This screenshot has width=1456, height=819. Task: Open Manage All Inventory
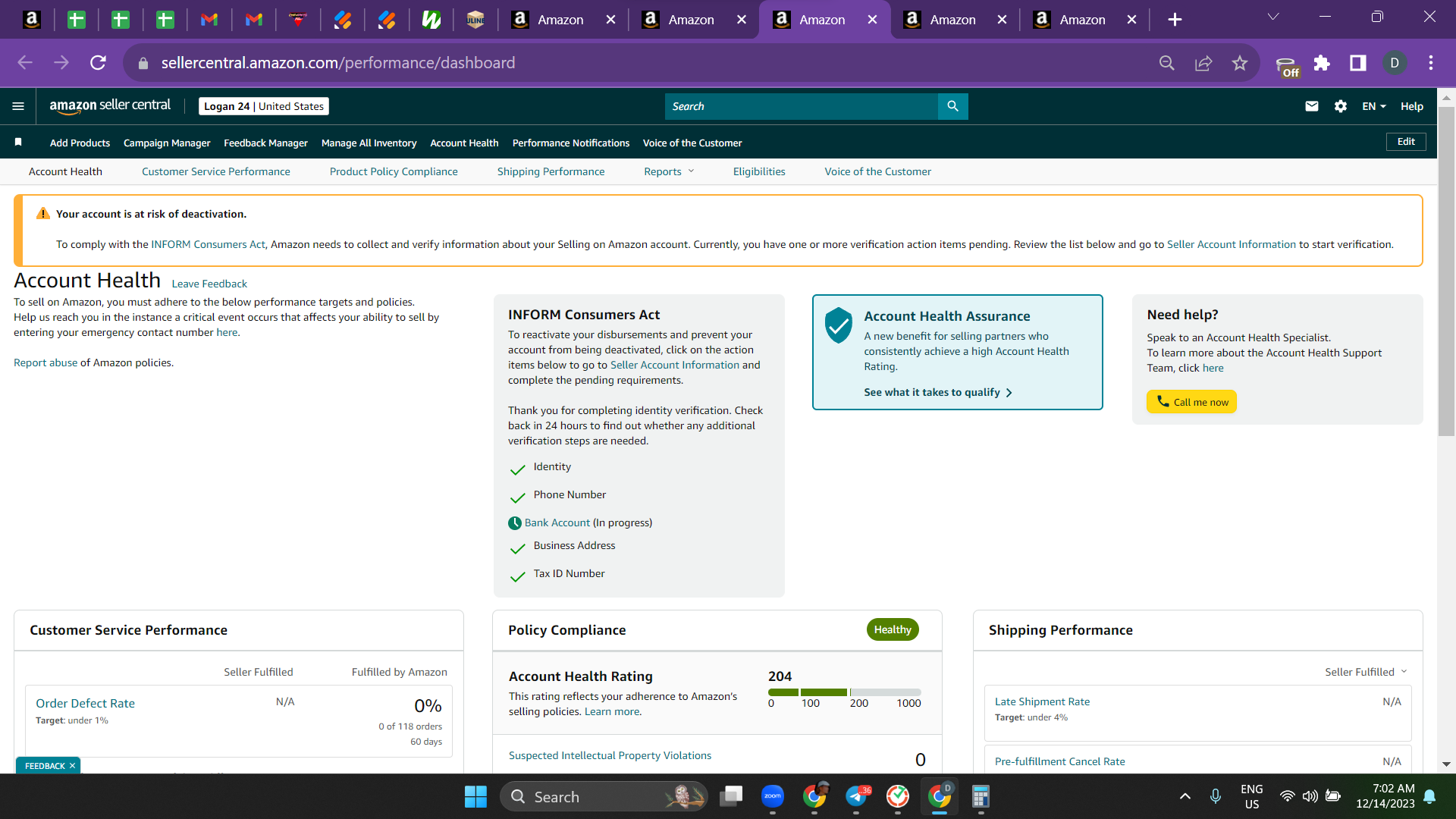pos(369,143)
